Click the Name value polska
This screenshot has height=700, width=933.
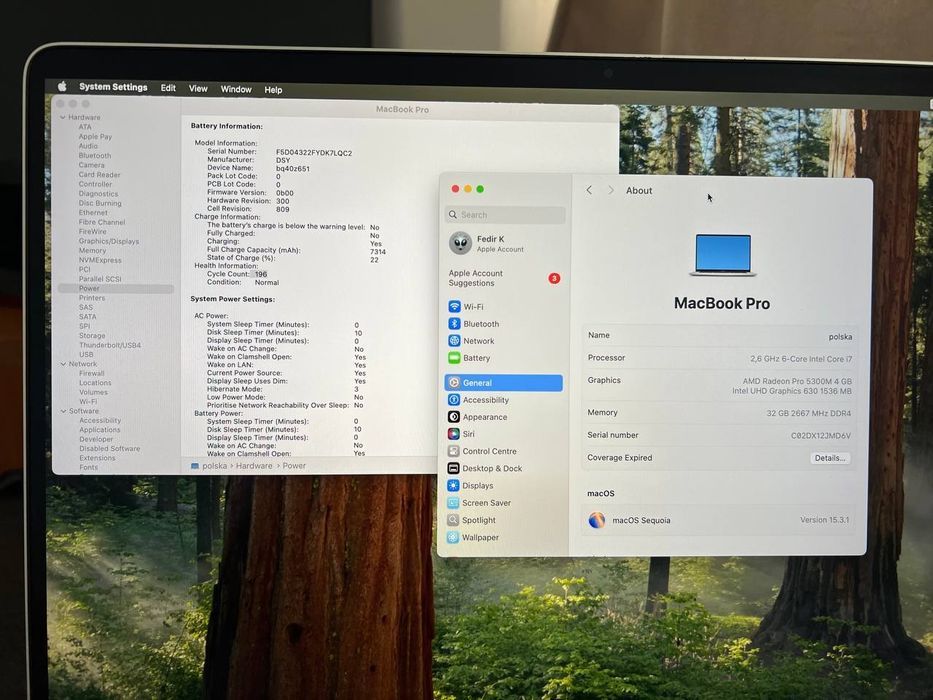pos(840,337)
